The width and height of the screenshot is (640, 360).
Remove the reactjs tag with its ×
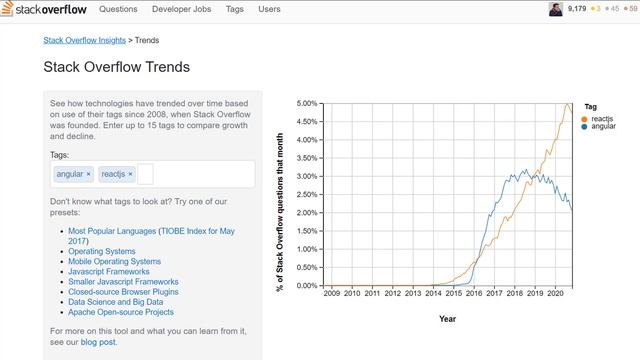(x=130, y=174)
